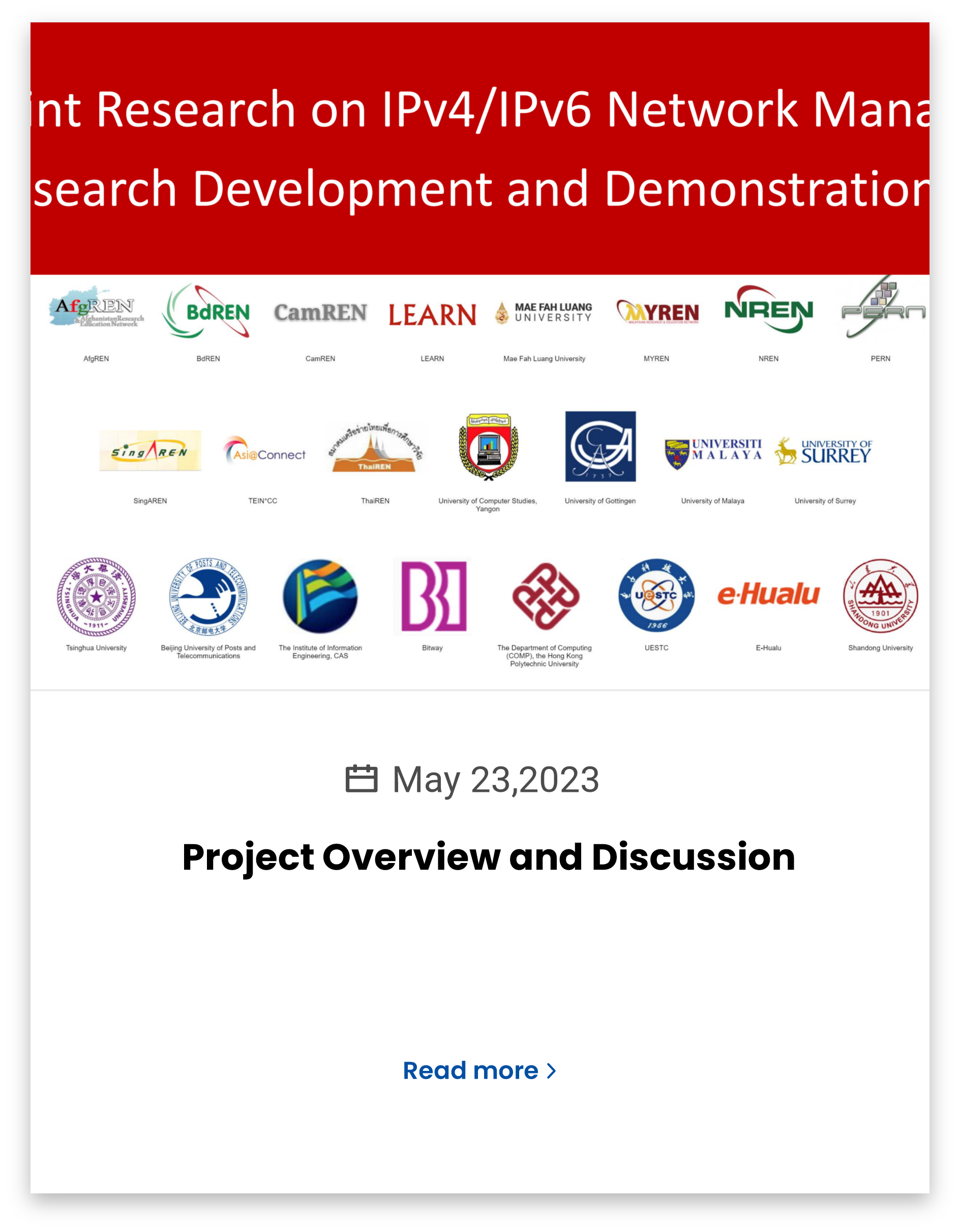The height and width of the screenshot is (1232, 960).
Task: Click 'The Institute of Information Engineering, CAS' caption
Action: point(320,652)
